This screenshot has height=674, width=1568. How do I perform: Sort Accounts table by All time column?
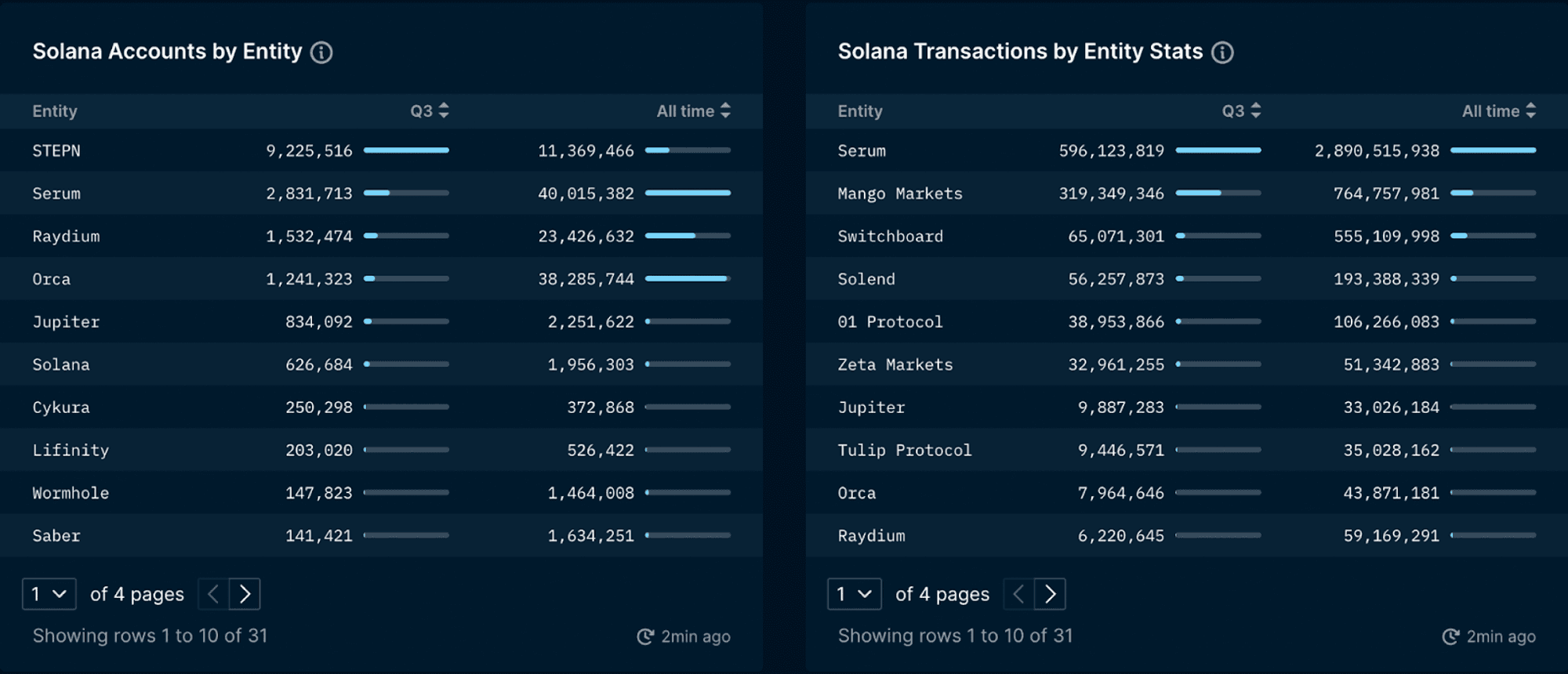pyautogui.click(x=694, y=111)
